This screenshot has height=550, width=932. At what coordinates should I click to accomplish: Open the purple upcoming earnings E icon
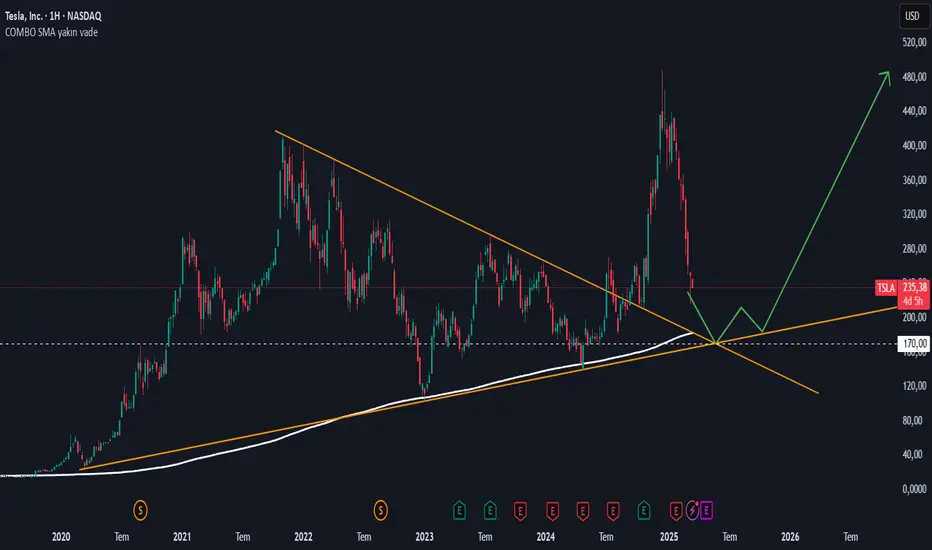(706, 510)
